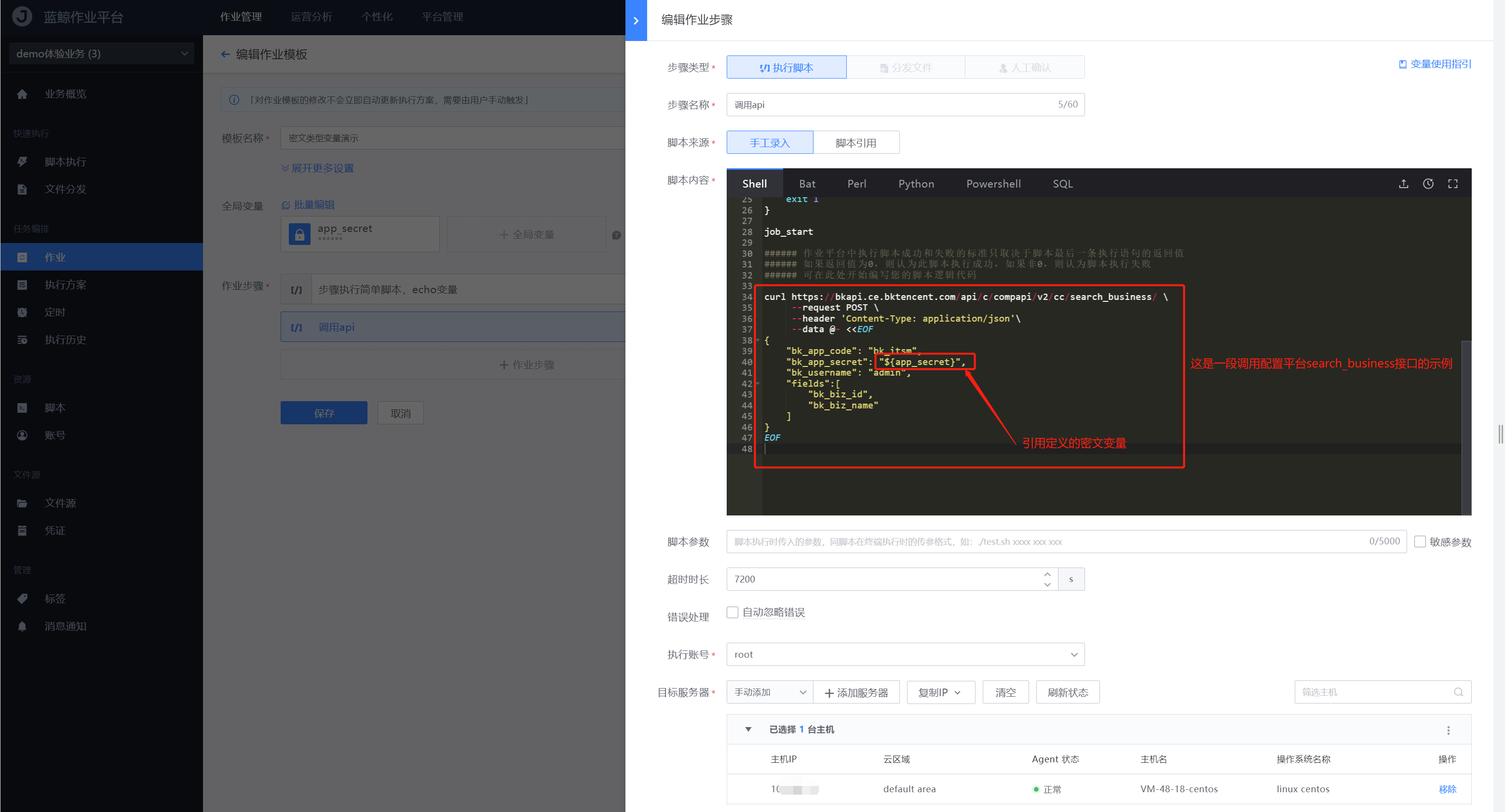Viewport: 1505px width, 812px height.
Task: Click the 业务概览 home icon
Action: point(22,94)
